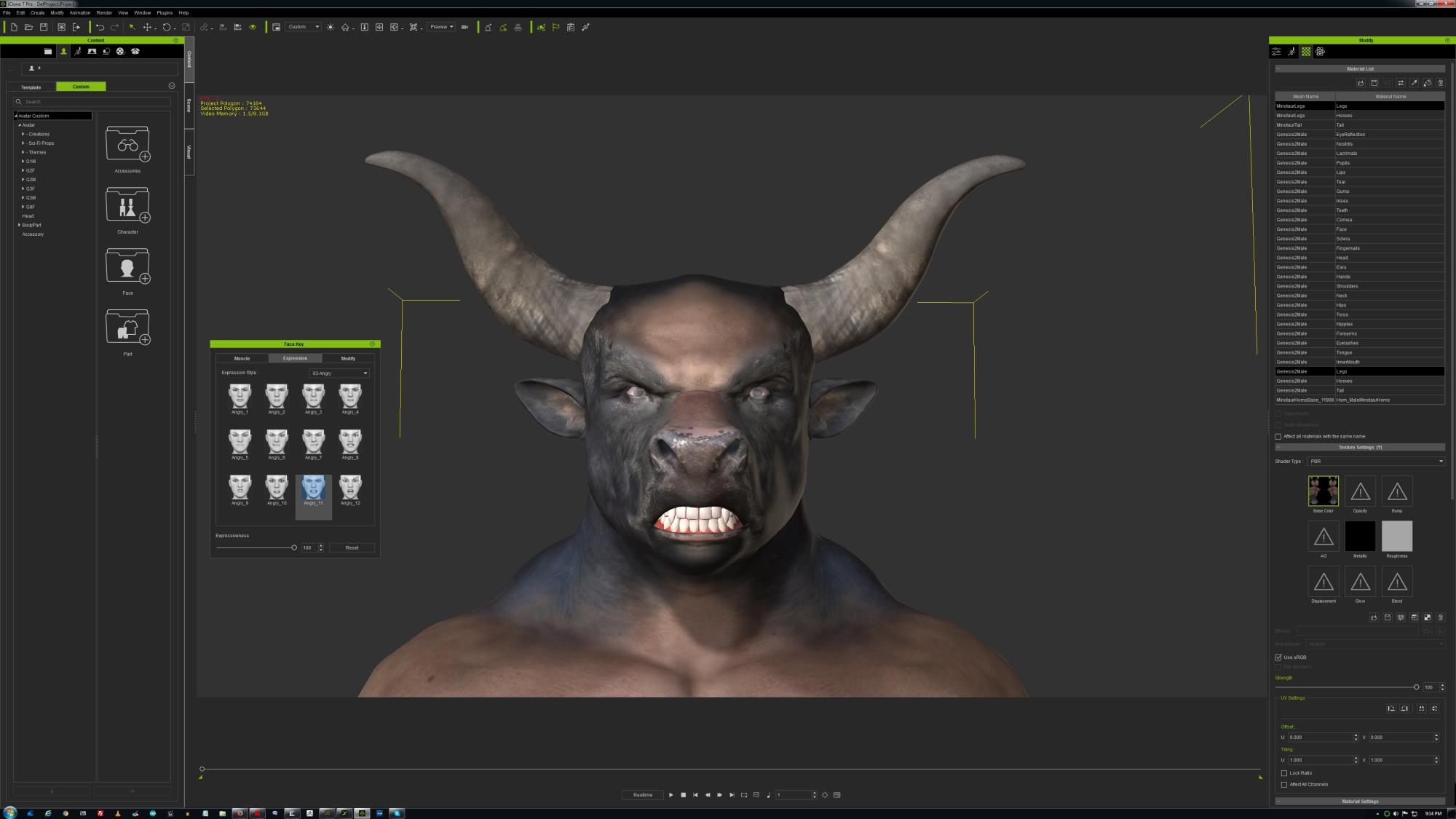Click the Realtime button in playback bar

pyautogui.click(x=643, y=795)
